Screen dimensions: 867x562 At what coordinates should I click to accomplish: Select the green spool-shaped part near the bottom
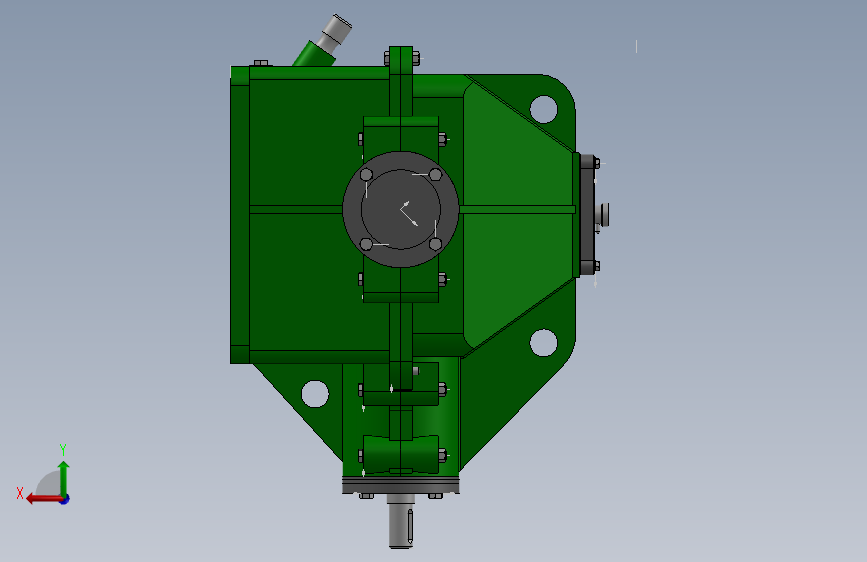[x=401, y=454]
